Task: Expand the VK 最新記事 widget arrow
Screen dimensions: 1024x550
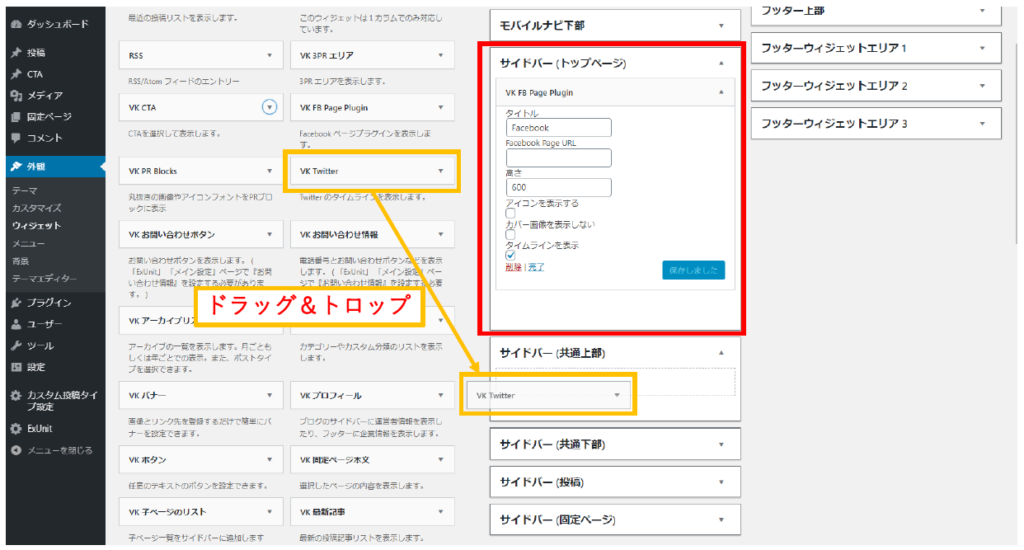Action: (x=441, y=511)
